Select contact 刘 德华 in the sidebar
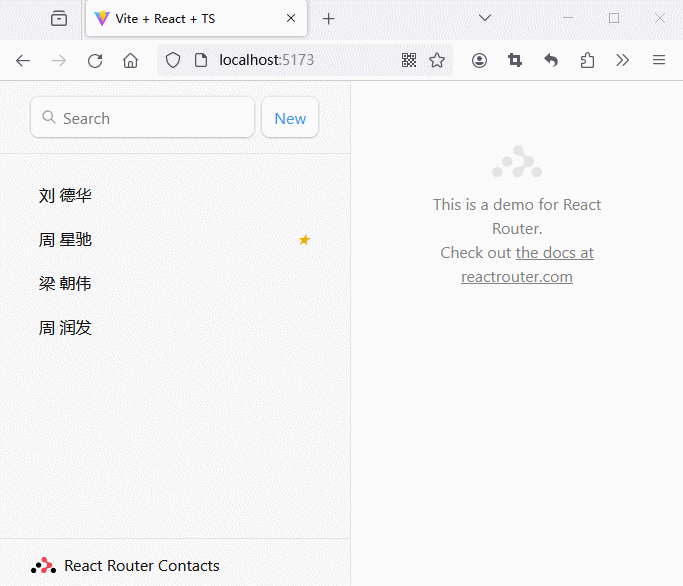Viewport: 683px width, 586px height. (66, 196)
